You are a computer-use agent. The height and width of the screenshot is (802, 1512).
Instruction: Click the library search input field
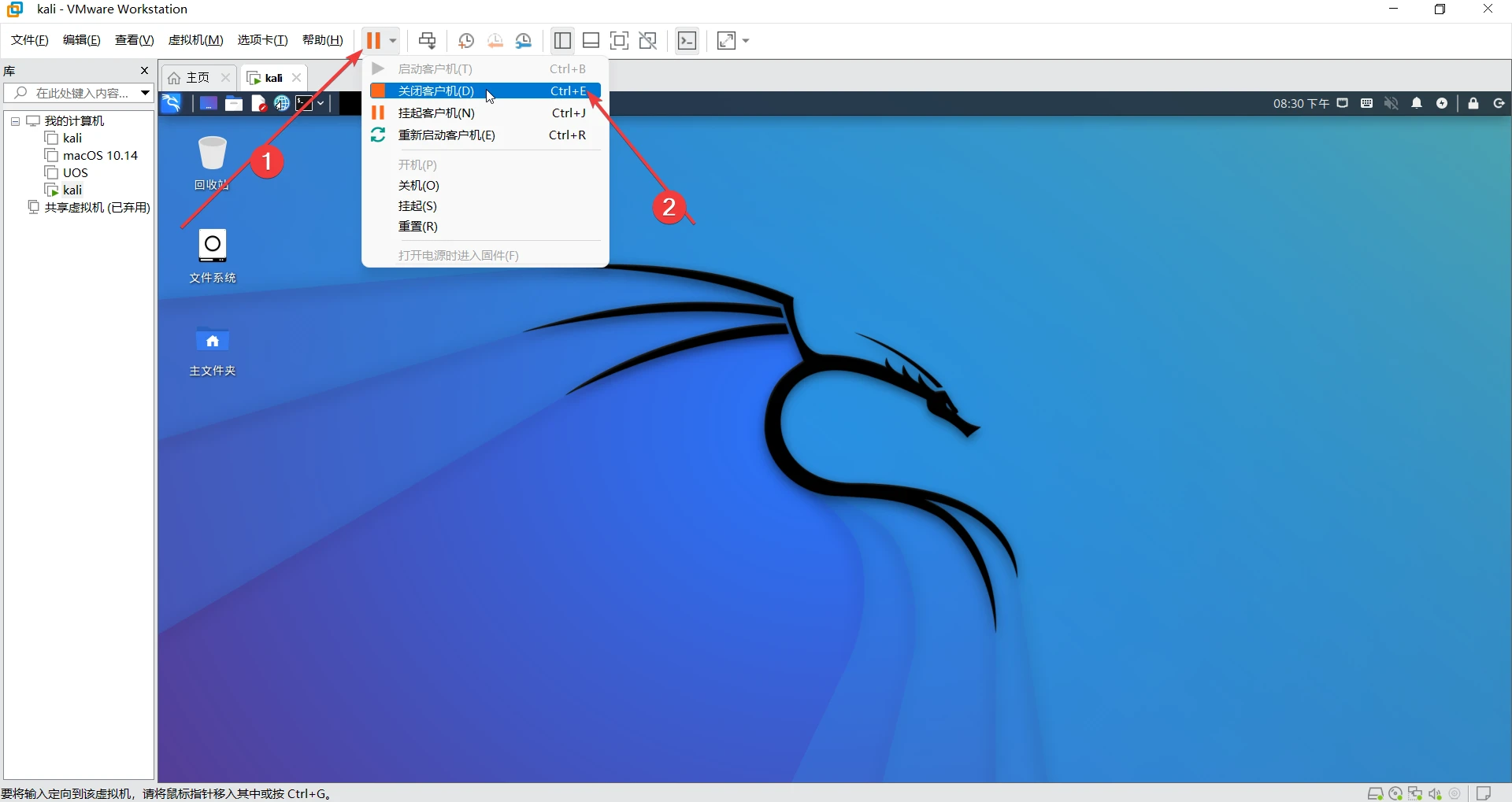72,93
